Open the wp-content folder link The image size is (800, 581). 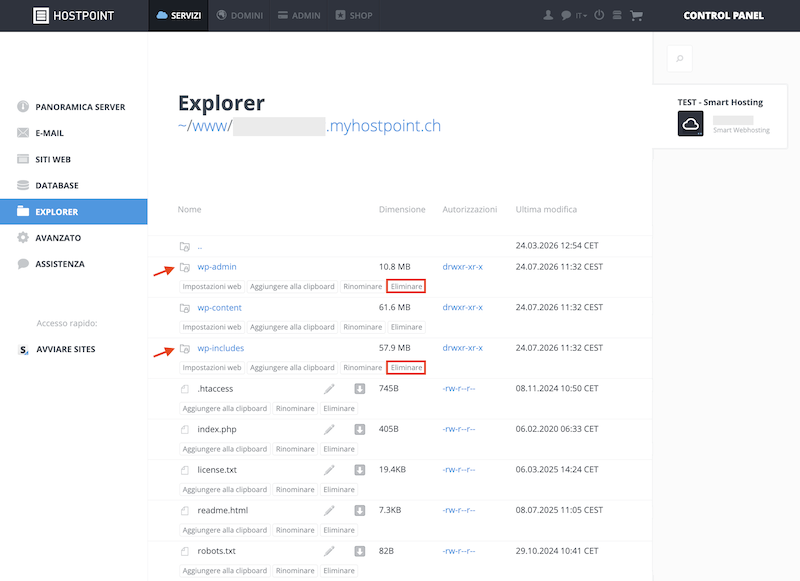pos(219,308)
